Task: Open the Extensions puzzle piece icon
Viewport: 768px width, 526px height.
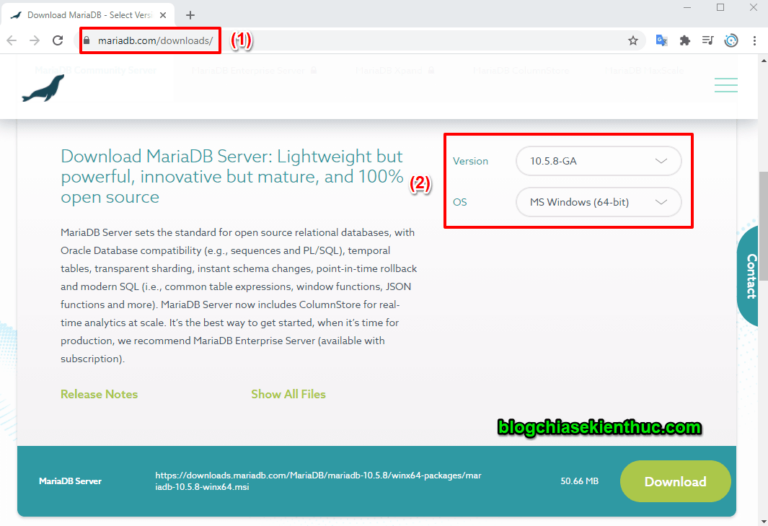Action: [685, 41]
